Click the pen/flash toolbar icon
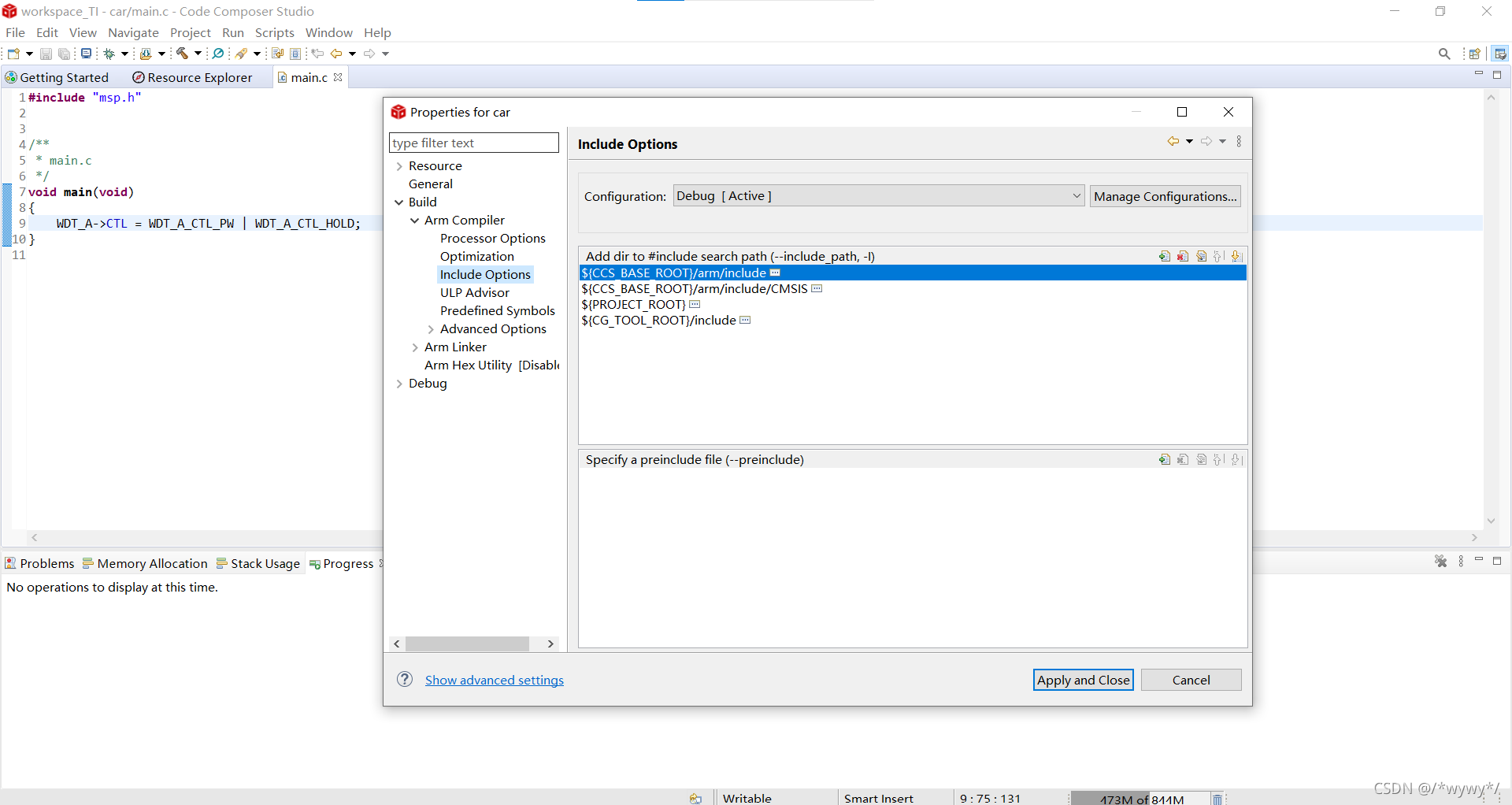This screenshot has height=805, width=1512. coord(242,54)
